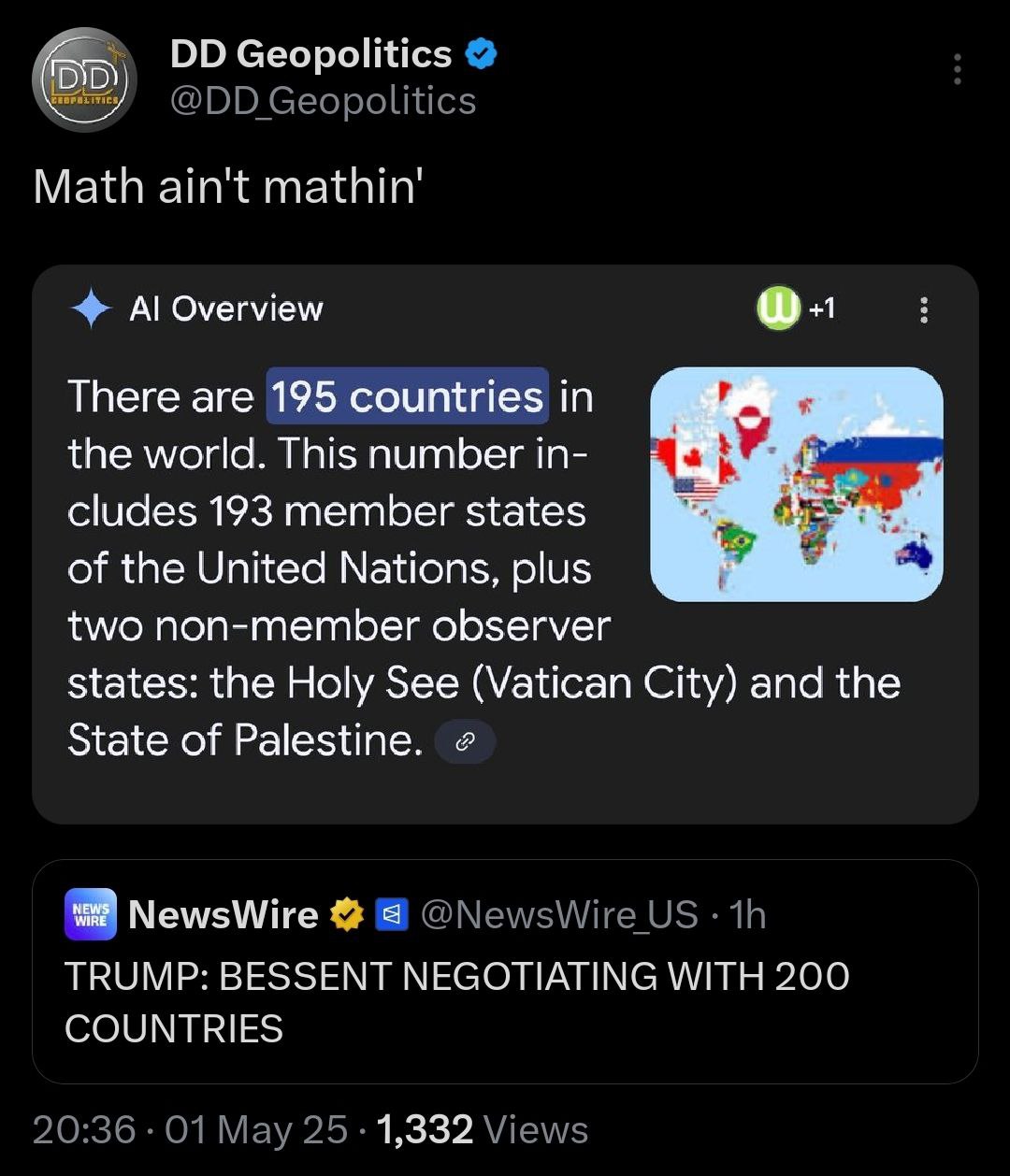
Task: Click DD Geopolitics blue verified badge
Action: tap(481, 55)
